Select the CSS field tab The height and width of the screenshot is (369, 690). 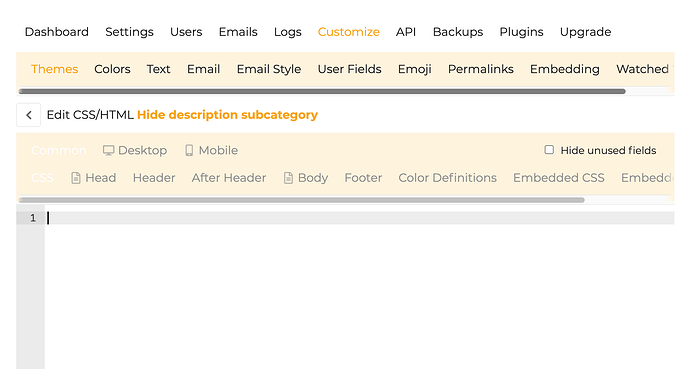(x=43, y=178)
